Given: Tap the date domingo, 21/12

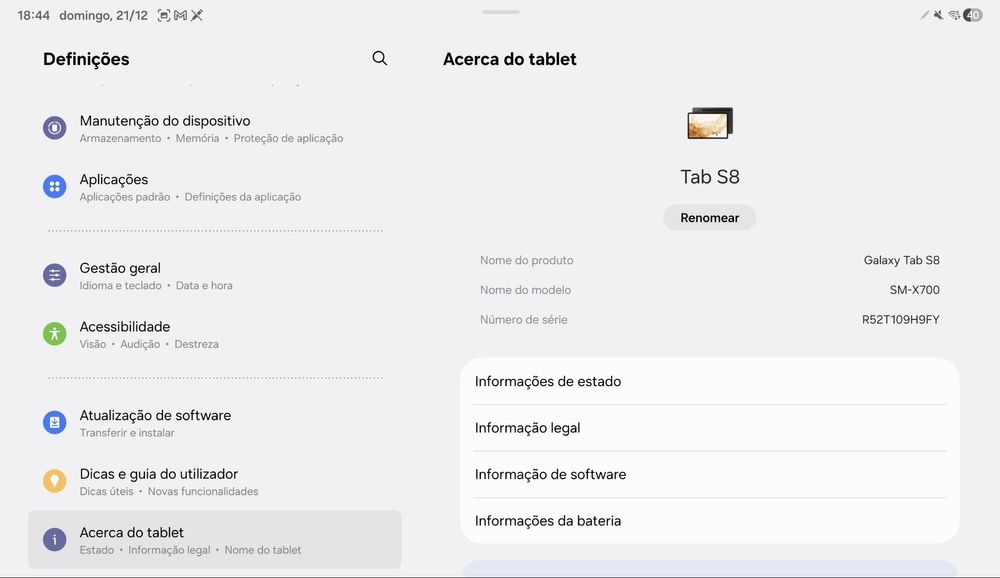Looking at the screenshot, I should point(103,15).
